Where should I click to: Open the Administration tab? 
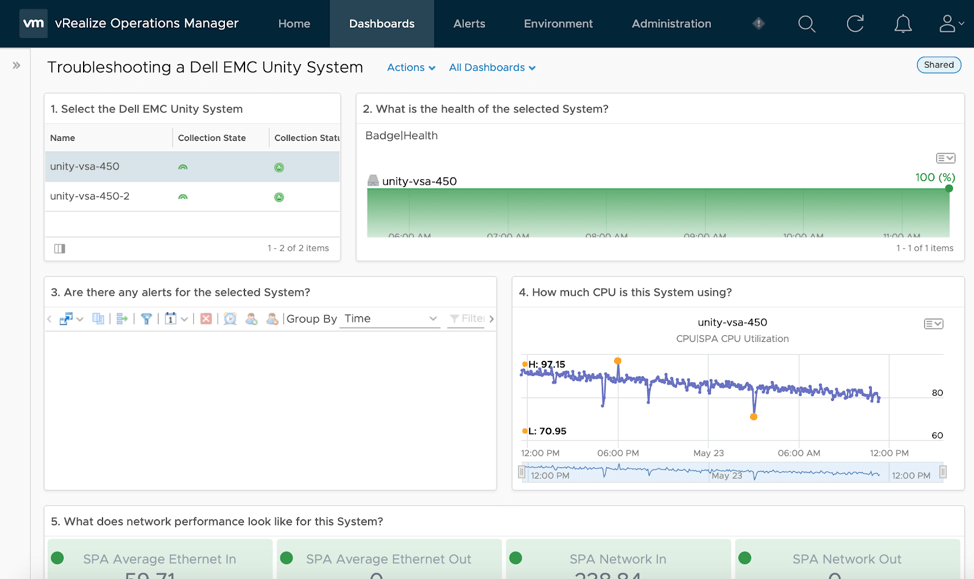click(671, 24)
